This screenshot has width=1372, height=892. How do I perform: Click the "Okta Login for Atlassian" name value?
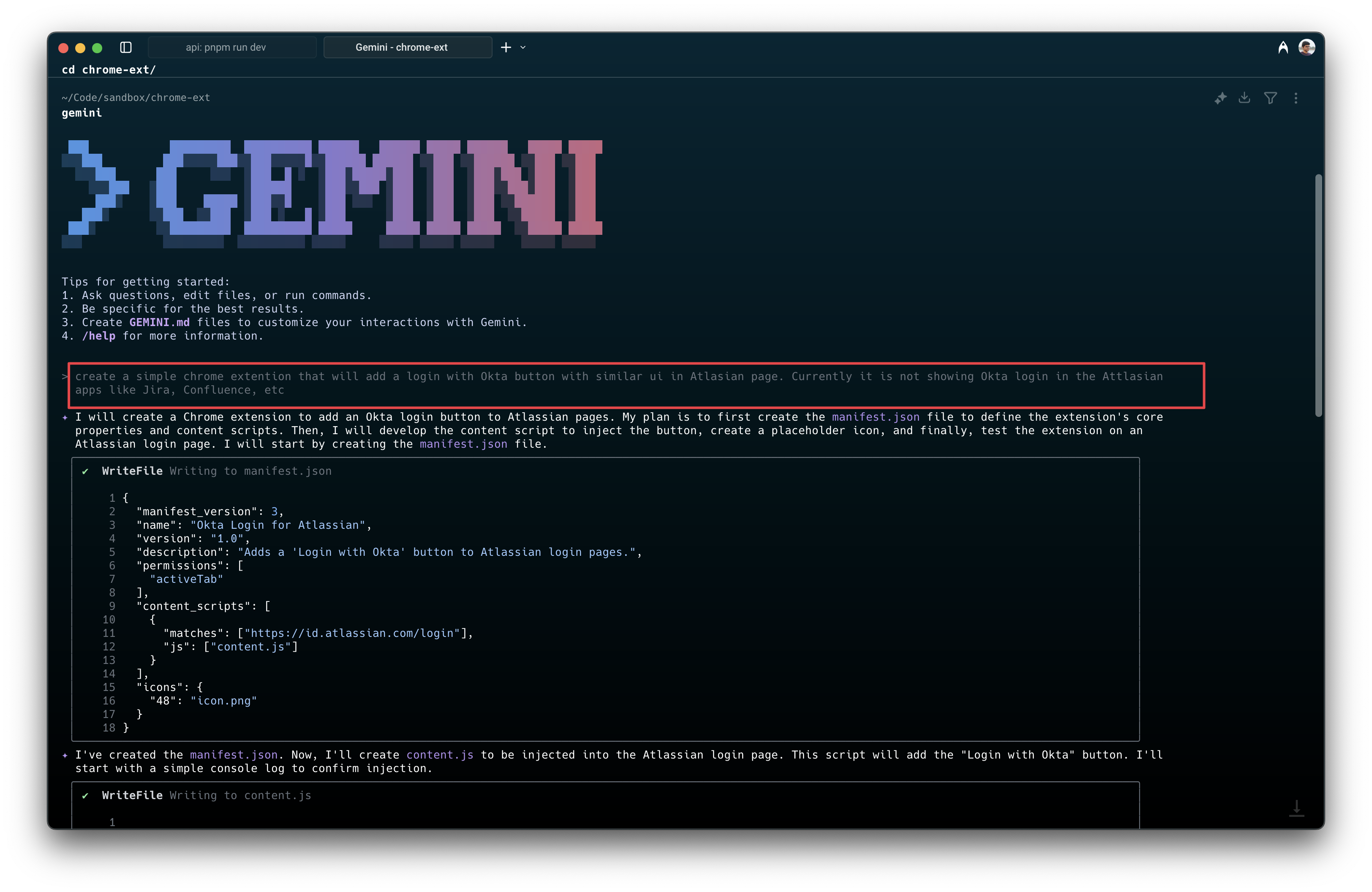(x=278, y=525)
